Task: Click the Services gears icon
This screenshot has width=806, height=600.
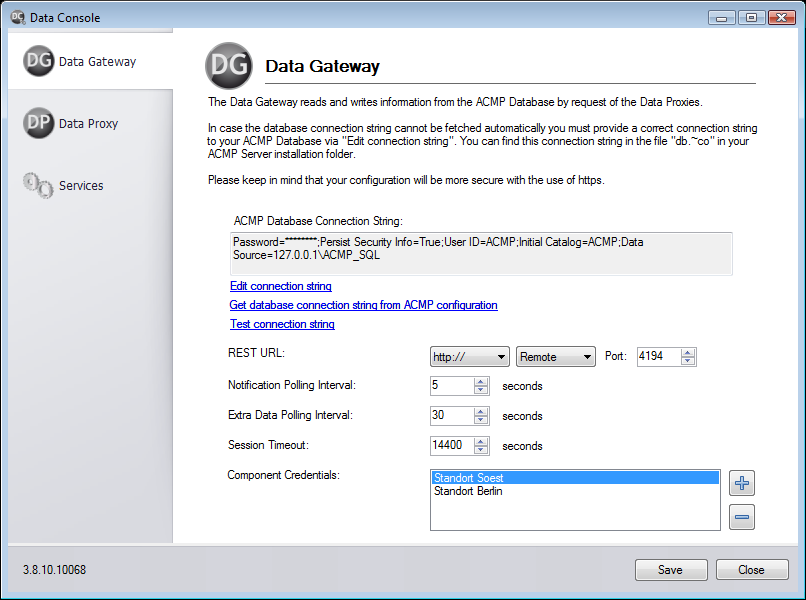Action: click(x=38, y=186)
